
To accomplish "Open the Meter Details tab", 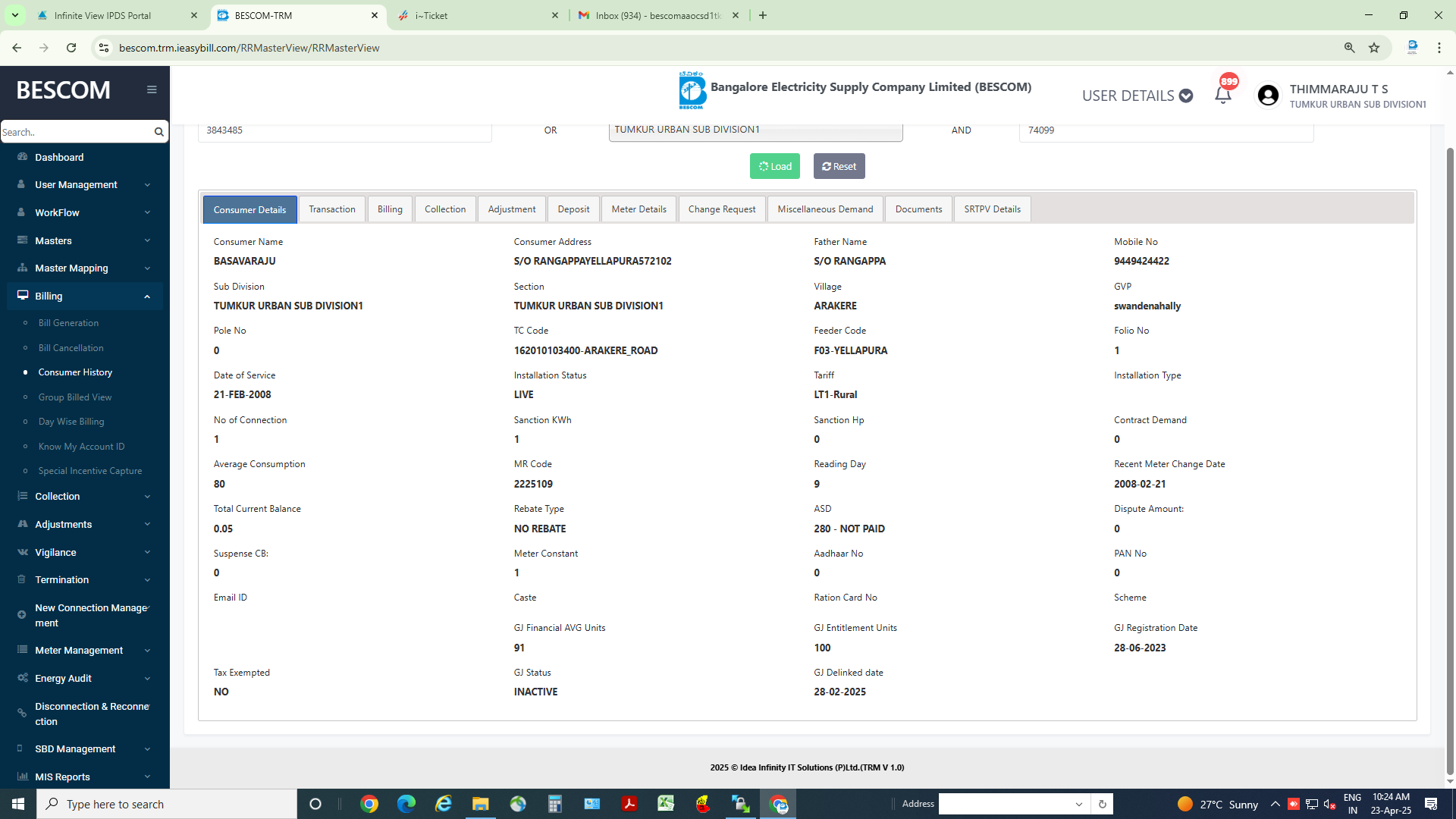I will pos(639,209).
